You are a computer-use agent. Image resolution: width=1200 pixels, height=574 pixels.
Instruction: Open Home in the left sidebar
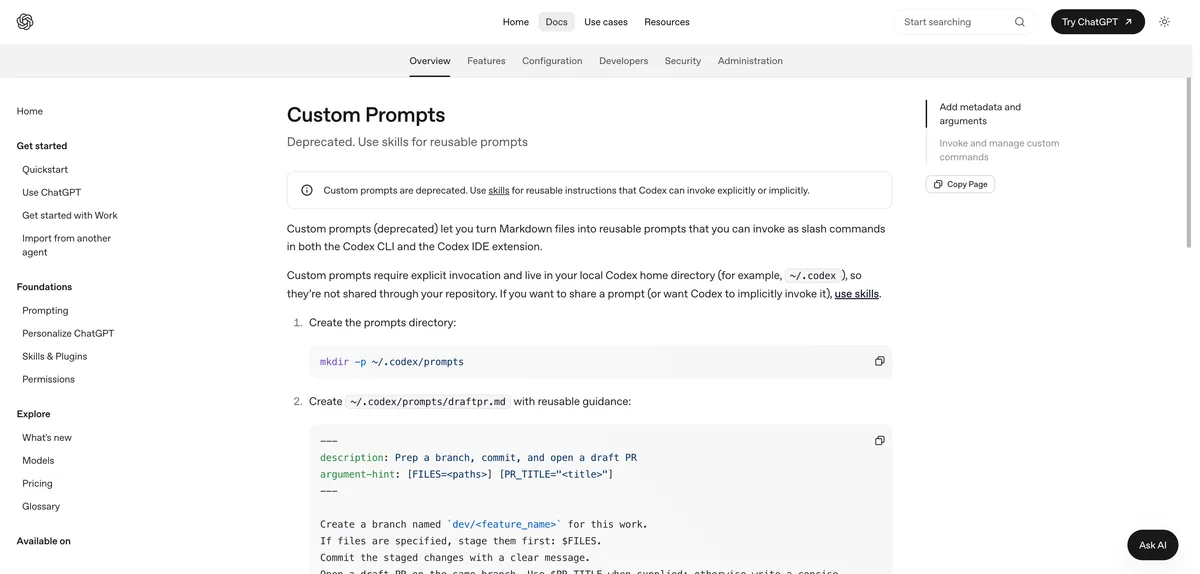pyautogui.click(x=30, y=111)
